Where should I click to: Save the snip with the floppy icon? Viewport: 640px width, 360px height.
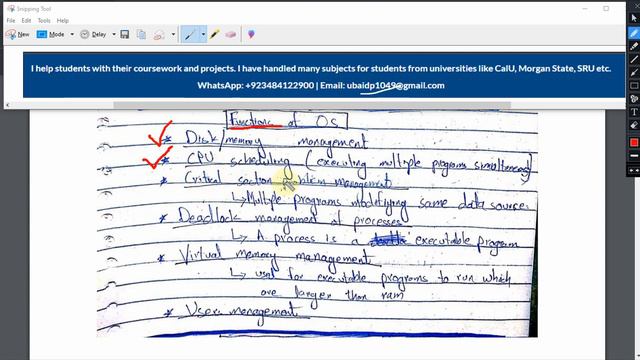(x=125, y=35)
